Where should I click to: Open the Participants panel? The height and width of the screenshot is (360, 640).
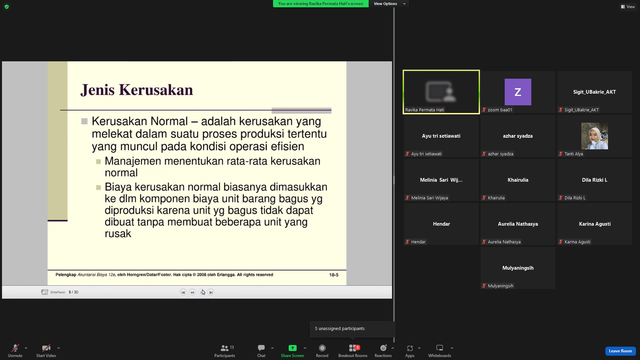coord(224,350)
